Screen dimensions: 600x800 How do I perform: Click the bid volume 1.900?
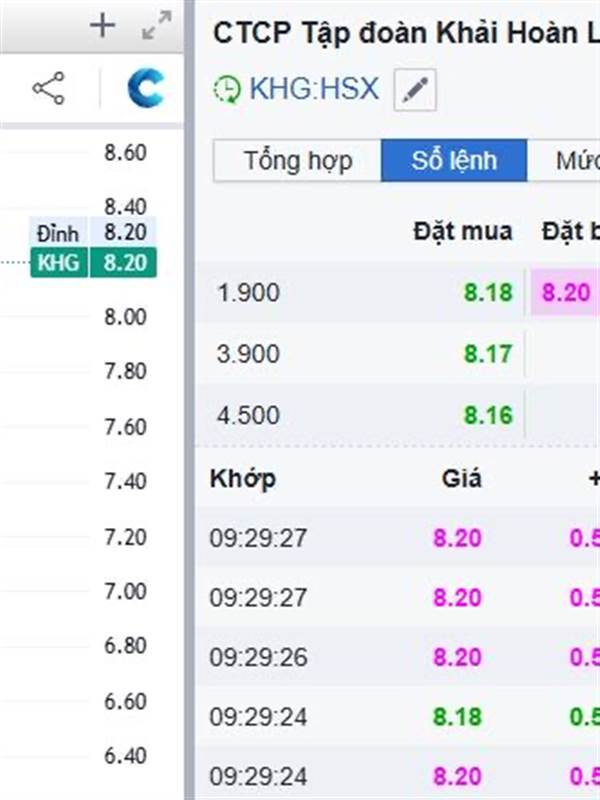(x=248, y=292)
